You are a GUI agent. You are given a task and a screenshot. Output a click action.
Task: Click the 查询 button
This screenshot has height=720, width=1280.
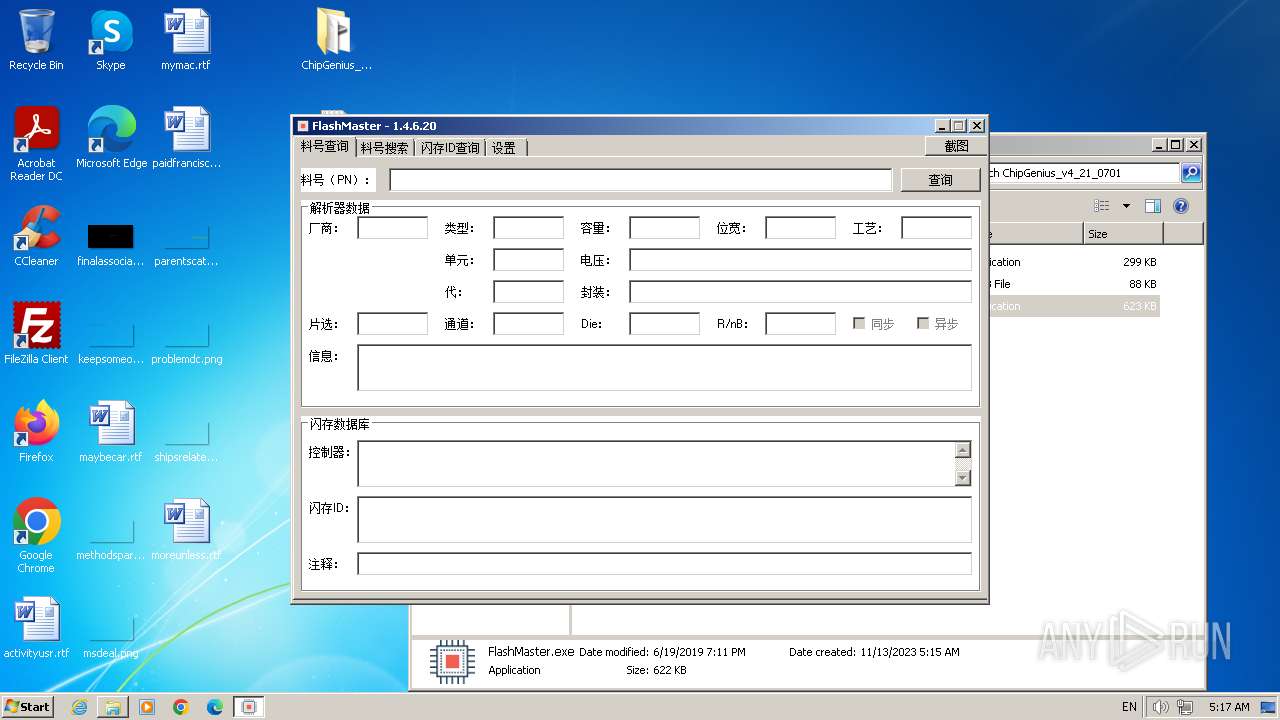940,180
